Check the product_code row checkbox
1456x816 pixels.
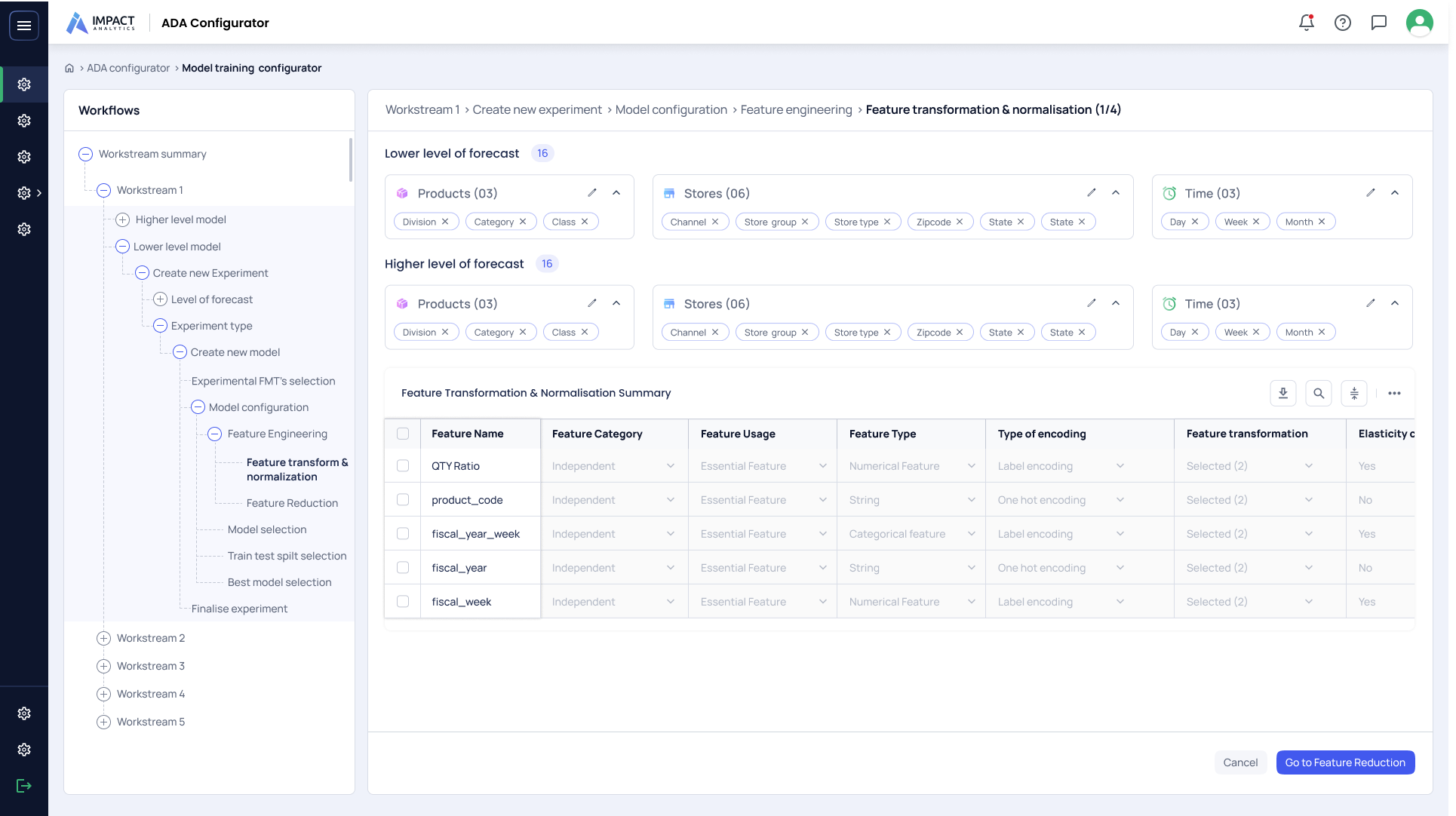pyautogui.click(x=403, y=500)
